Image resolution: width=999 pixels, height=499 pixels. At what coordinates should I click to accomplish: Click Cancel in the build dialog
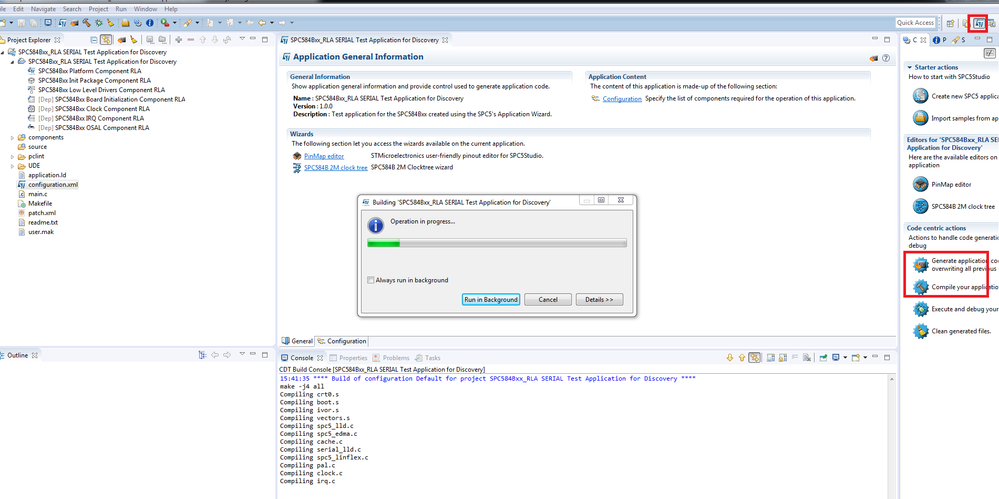[x=548, y=300]
